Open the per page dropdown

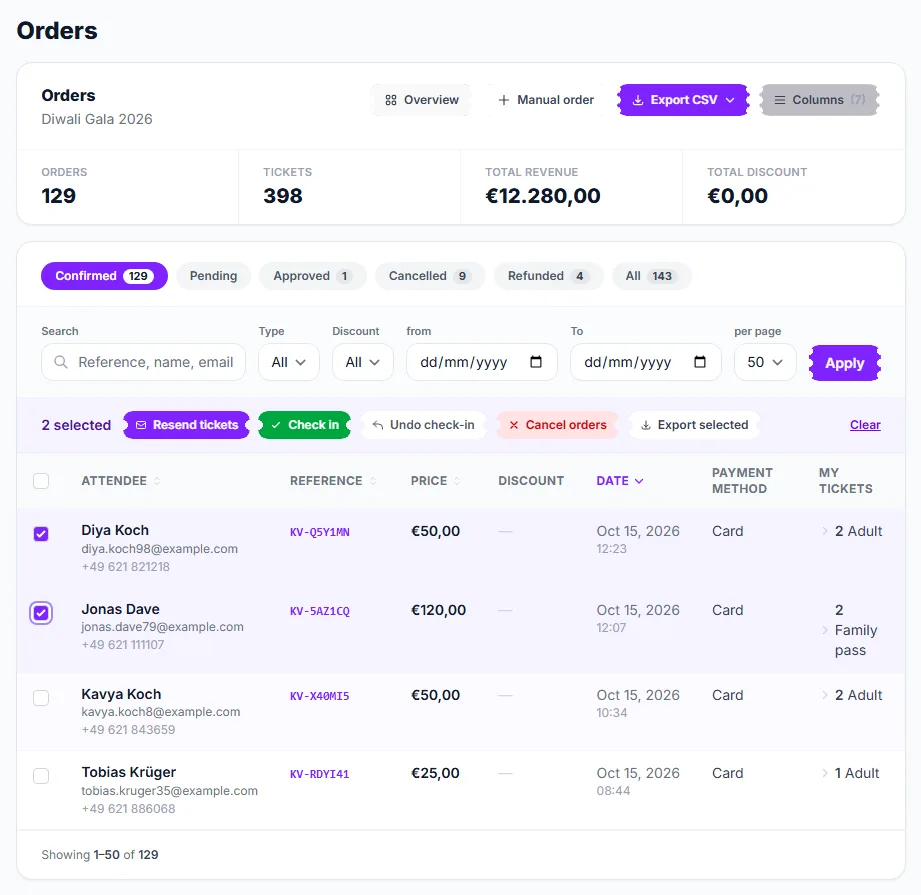pos(765,362)
